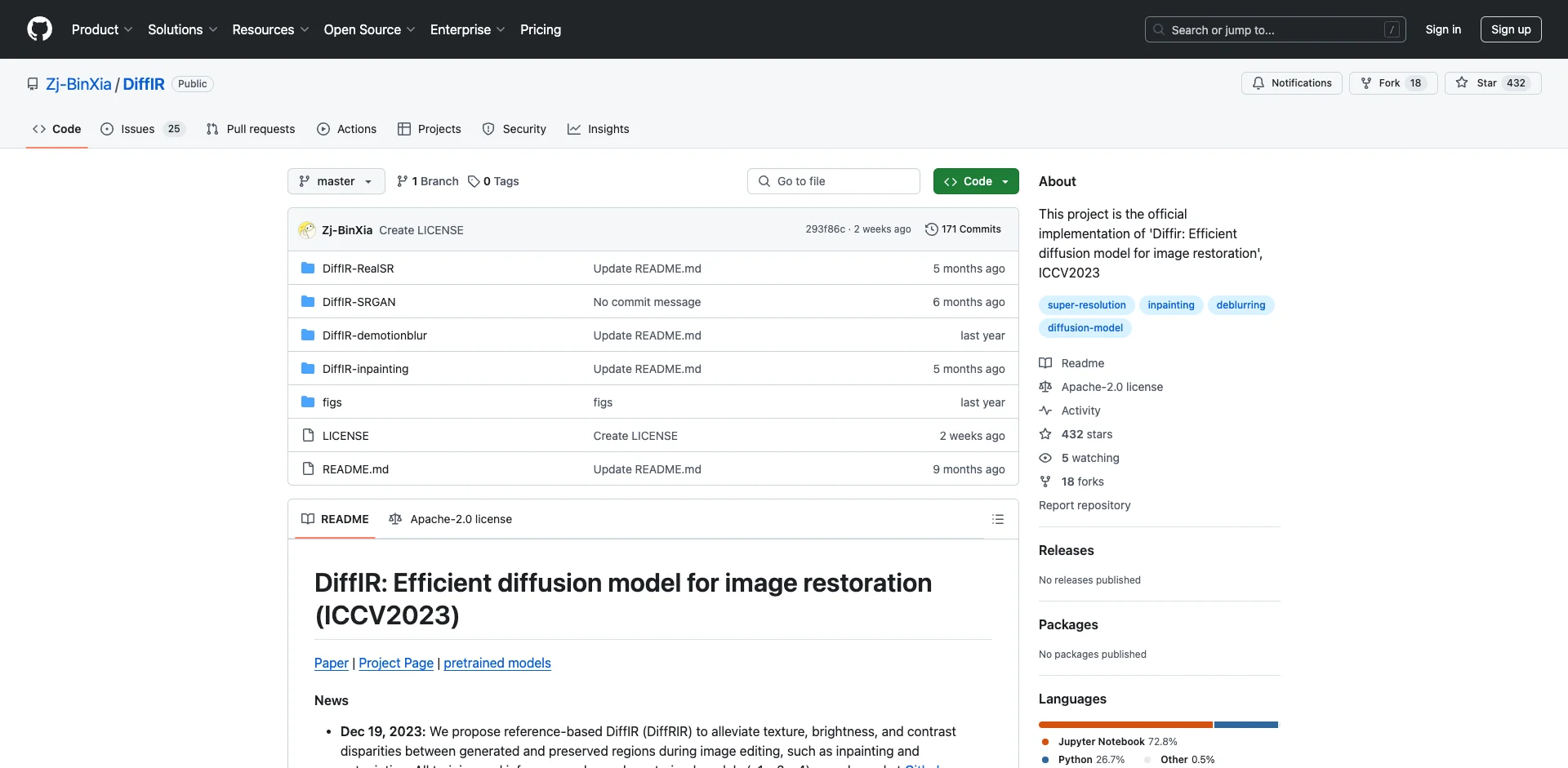This screenshot has height=768, width=1568.
Task: Expand the Resources menu
Action: (270, 29)
